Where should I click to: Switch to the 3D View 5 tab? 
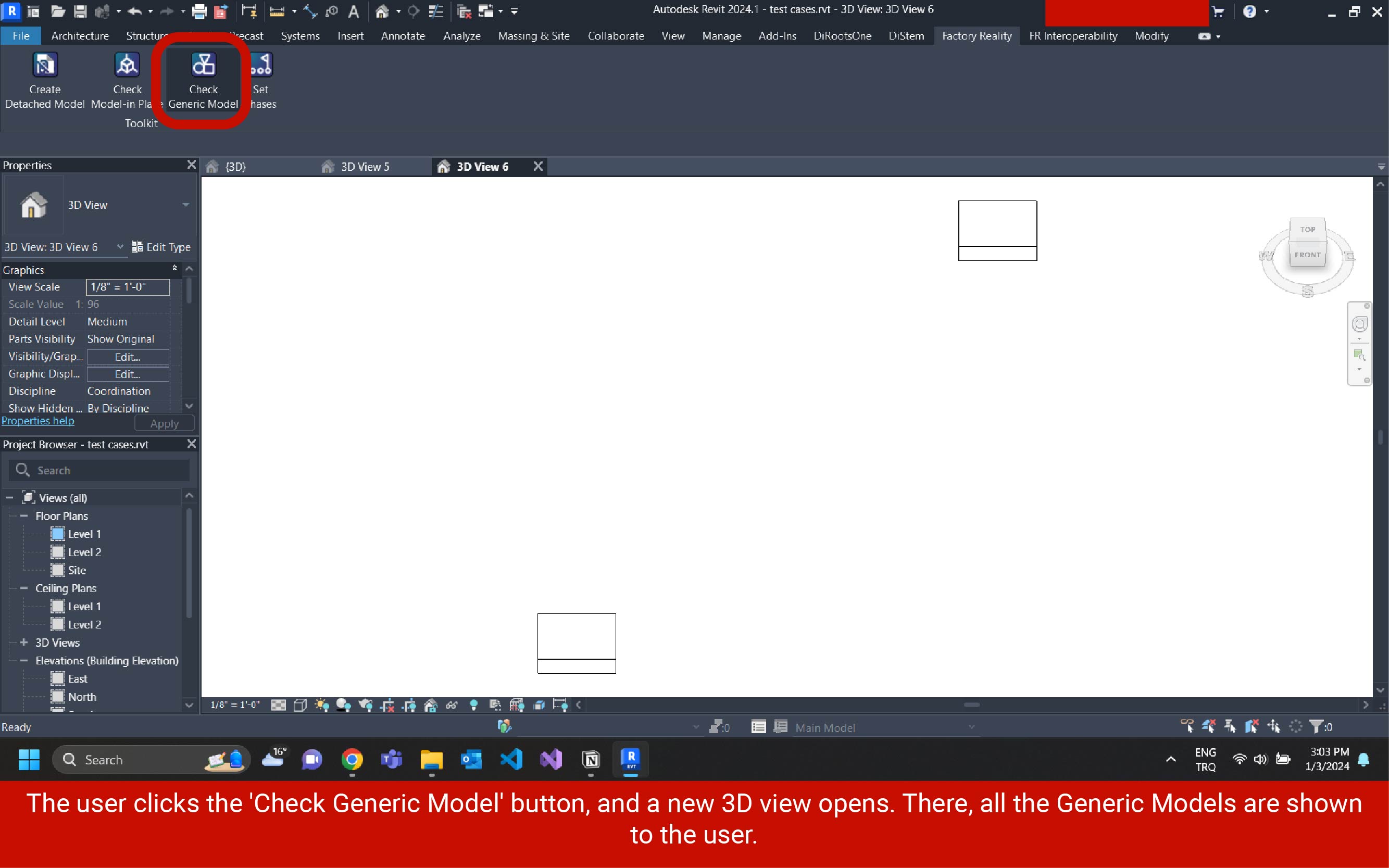pos(365,167)
